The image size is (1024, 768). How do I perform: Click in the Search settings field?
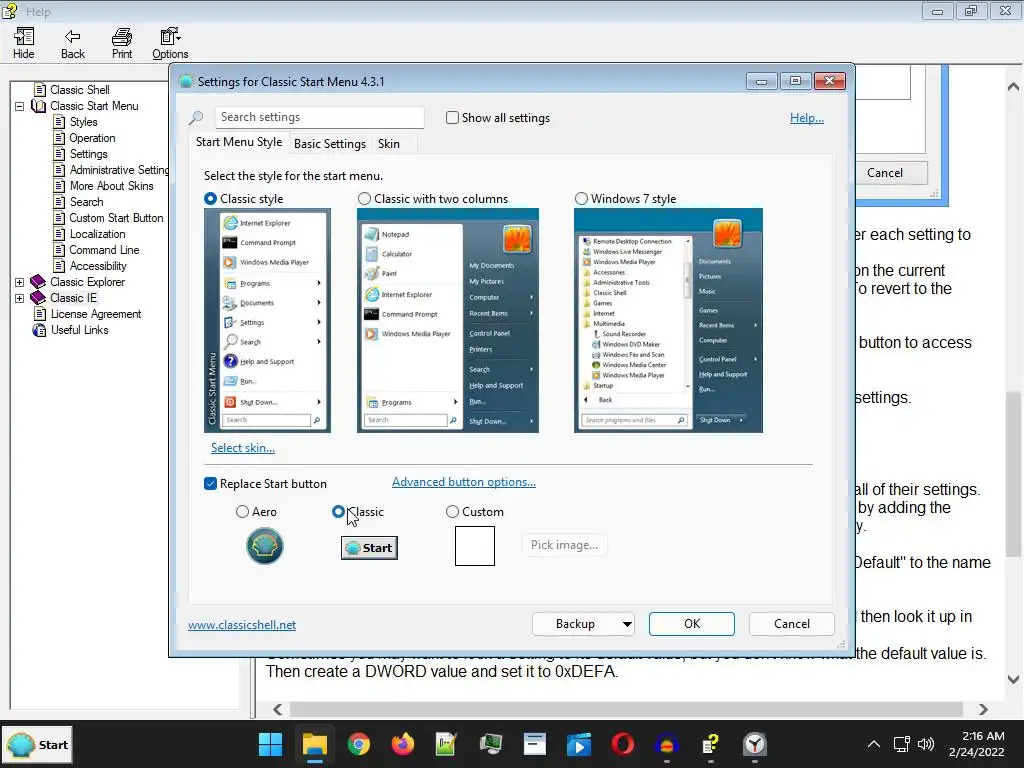(x=320, y=118)
